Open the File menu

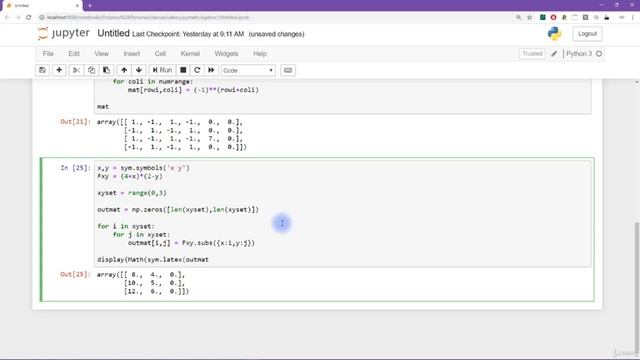[48, 54]
